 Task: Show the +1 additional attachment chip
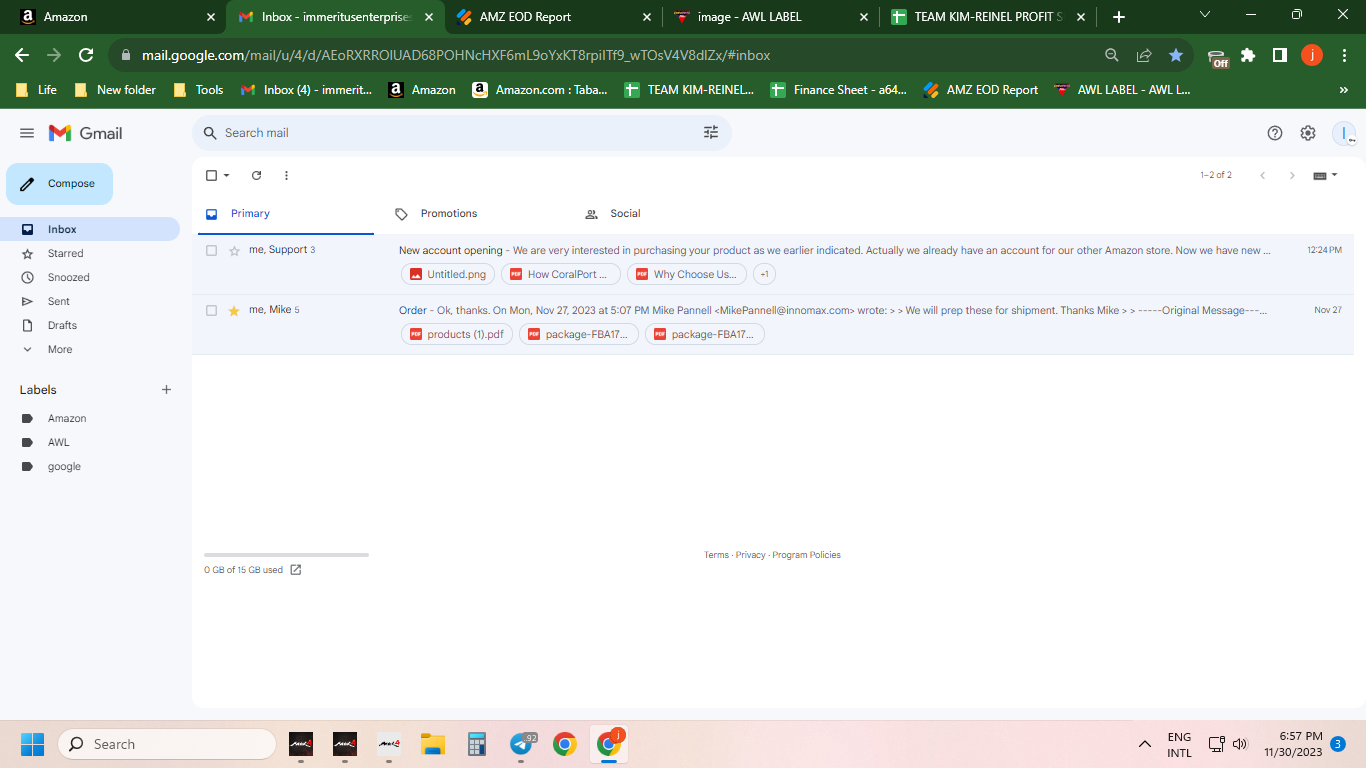[x=764, y=274]
